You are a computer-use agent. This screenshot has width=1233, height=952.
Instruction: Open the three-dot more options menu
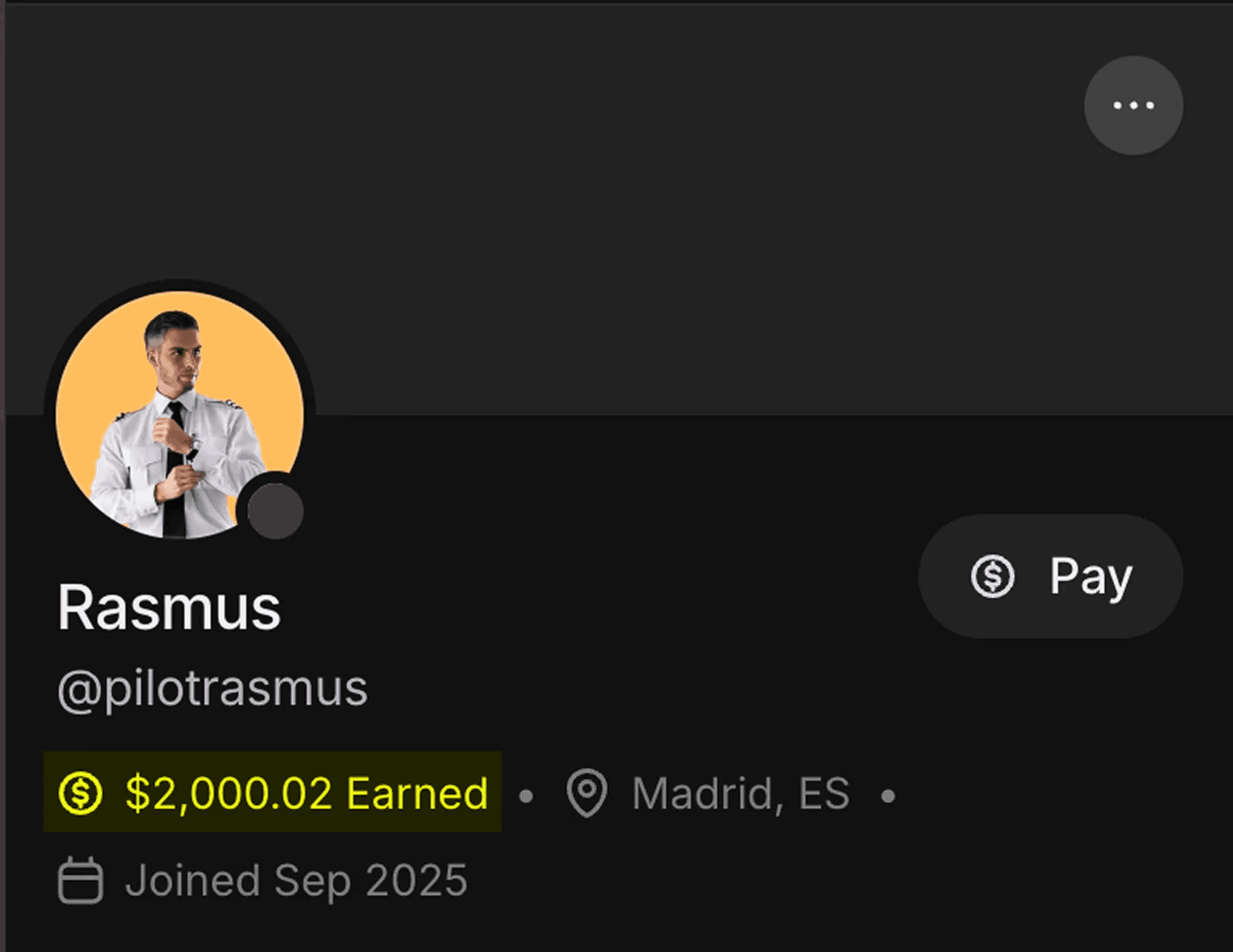1133,105
